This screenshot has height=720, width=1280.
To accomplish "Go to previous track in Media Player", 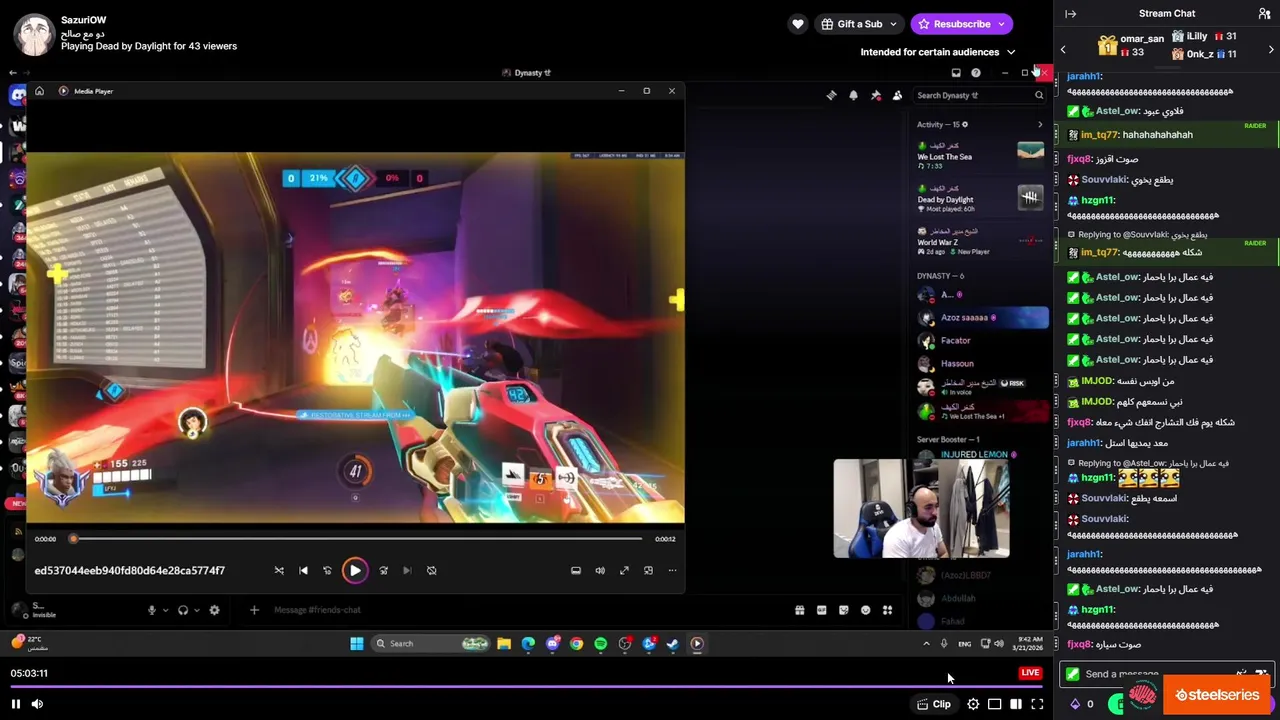I will [304, 571].
